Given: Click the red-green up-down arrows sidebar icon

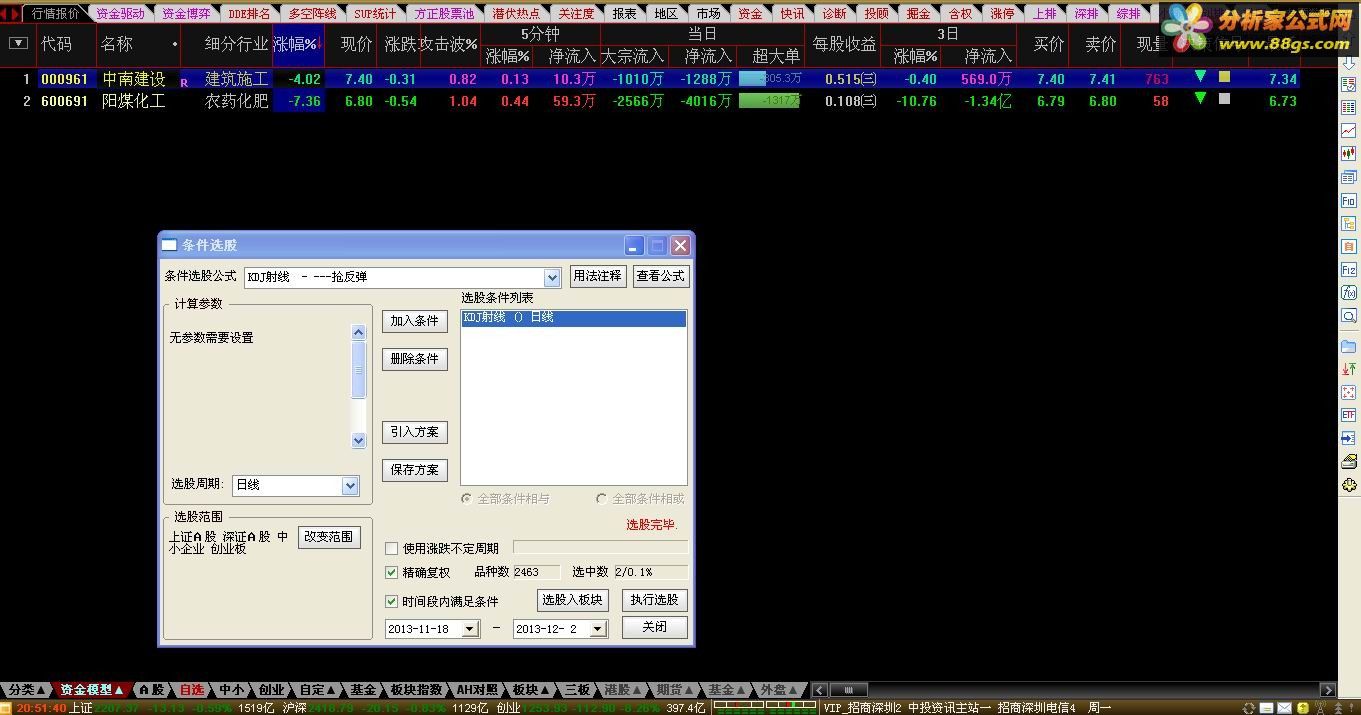Looking at the screenshot, I should (x=1348, y=369).
